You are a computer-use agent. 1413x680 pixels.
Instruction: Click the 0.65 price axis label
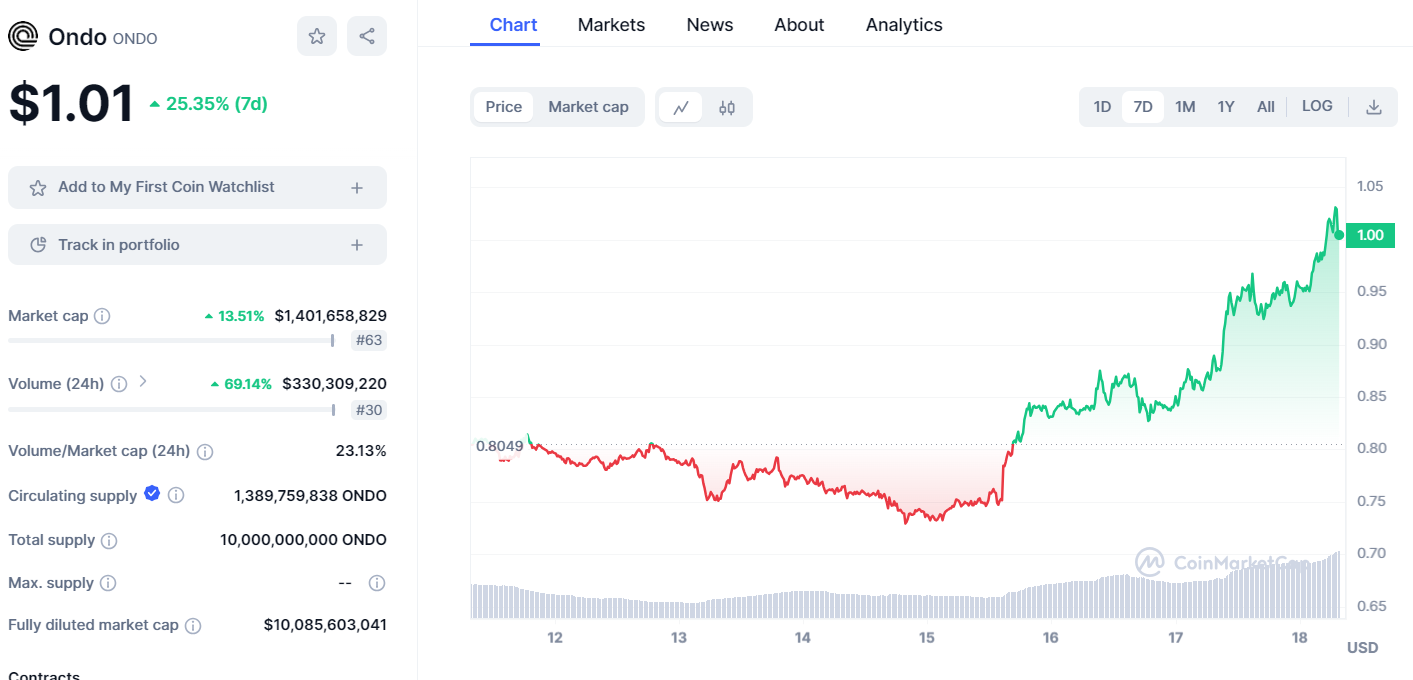(1370, 606)
